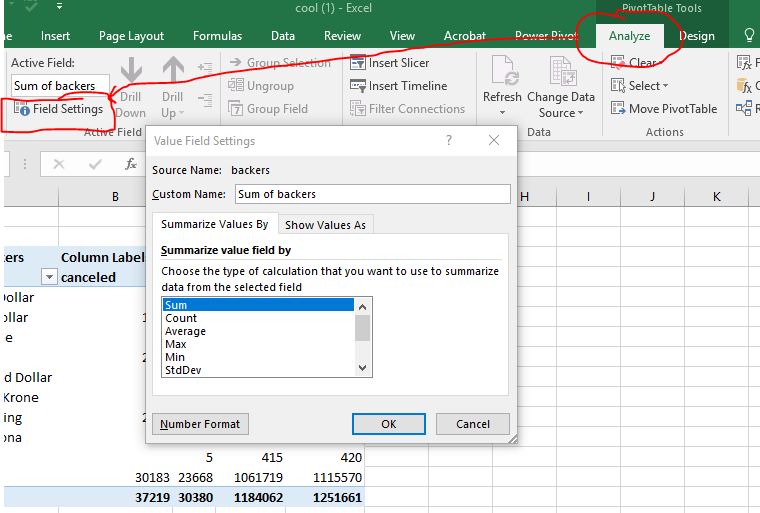760x513 pixels.
Task: Cancel the Value Field Settings dialog
Action: point(473,424)
